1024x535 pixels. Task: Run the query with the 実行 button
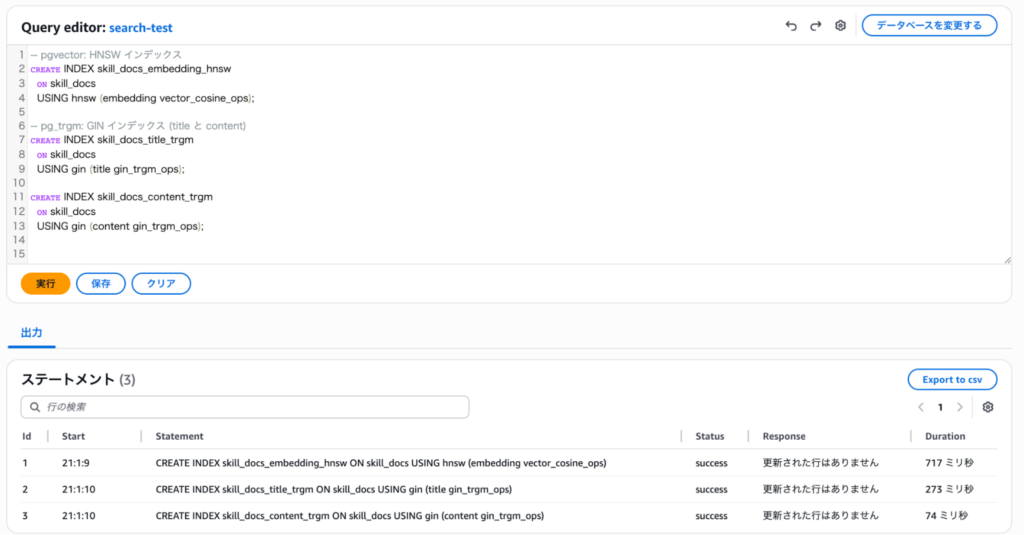point(45,284)
